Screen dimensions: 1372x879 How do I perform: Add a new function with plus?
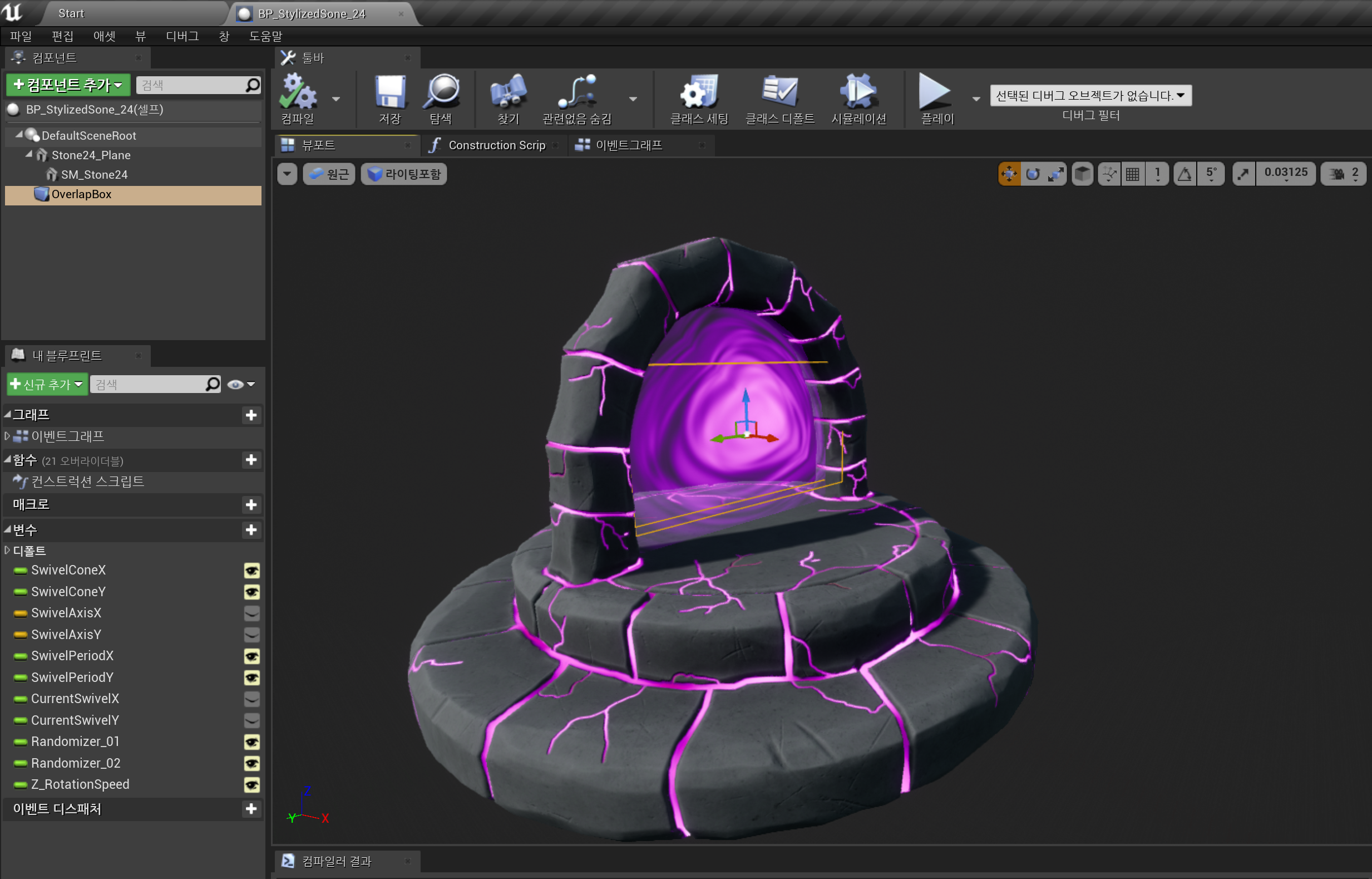pos(251,460)
